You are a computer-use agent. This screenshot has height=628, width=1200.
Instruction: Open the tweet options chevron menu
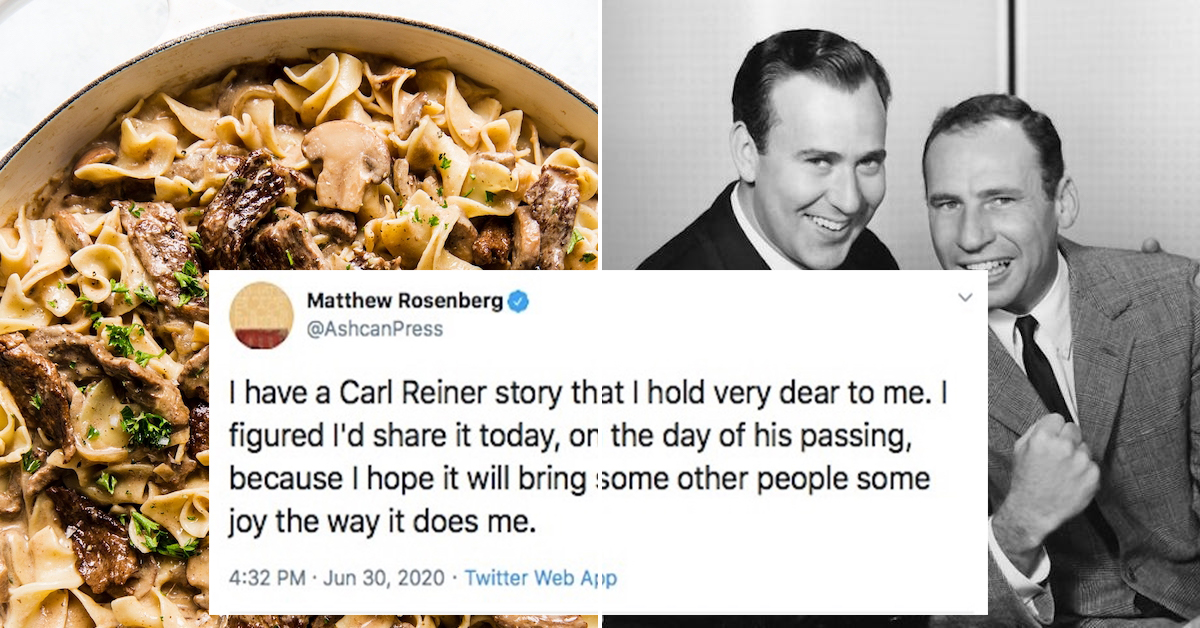pos(965,298)
